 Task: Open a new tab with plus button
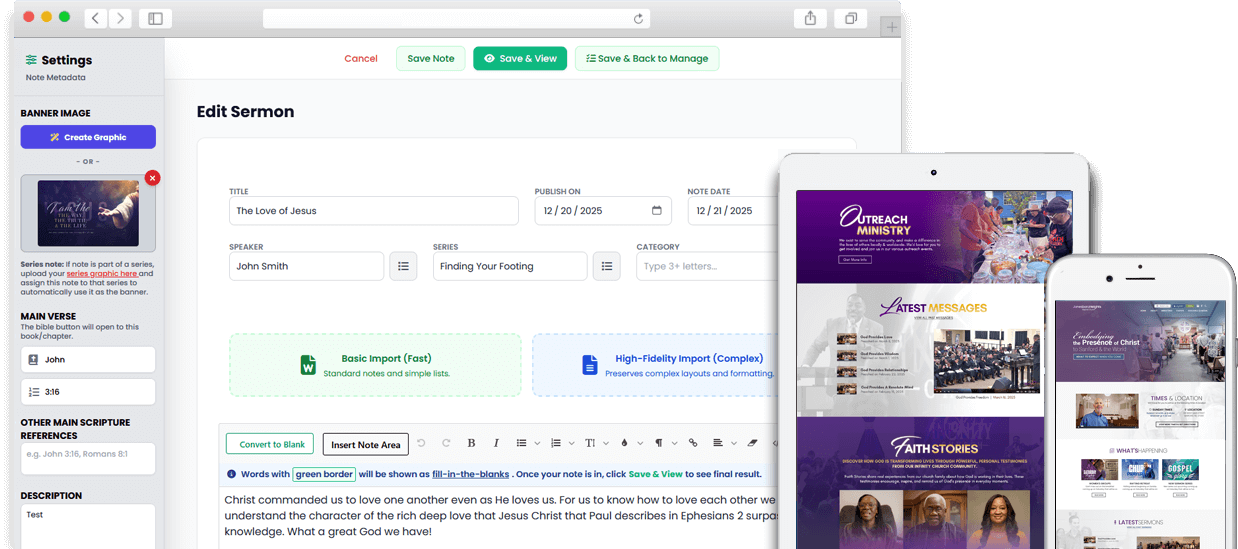click(x=890, y=27)
